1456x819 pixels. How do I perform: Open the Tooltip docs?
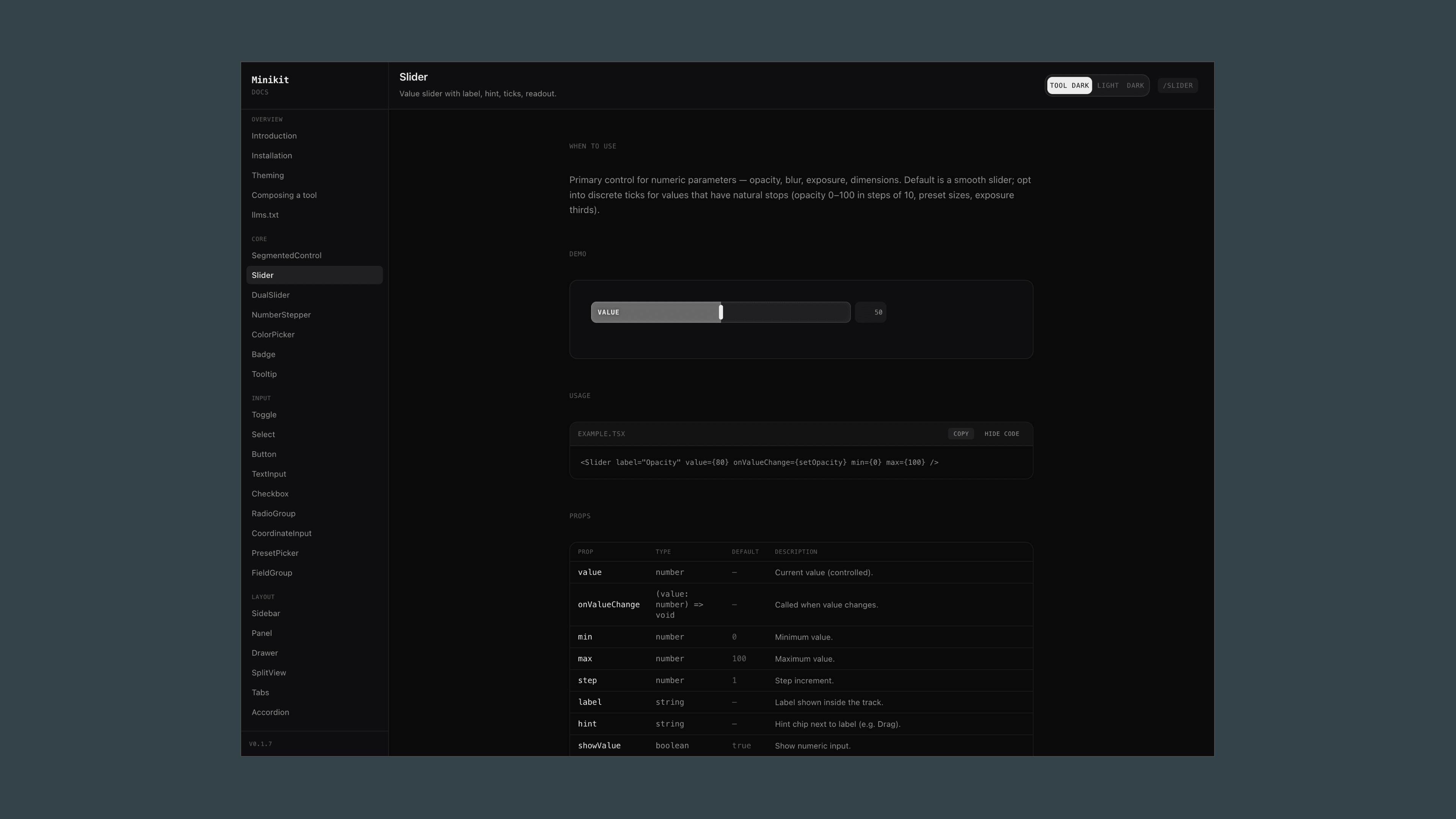pos(314,374)
